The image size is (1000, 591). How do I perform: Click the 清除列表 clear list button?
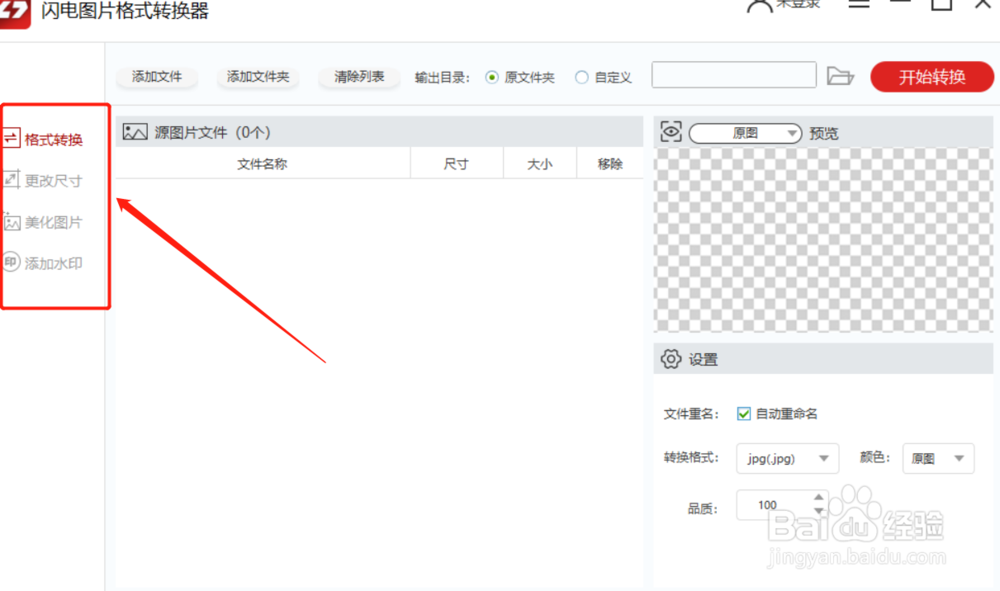[x=358, y=76]
